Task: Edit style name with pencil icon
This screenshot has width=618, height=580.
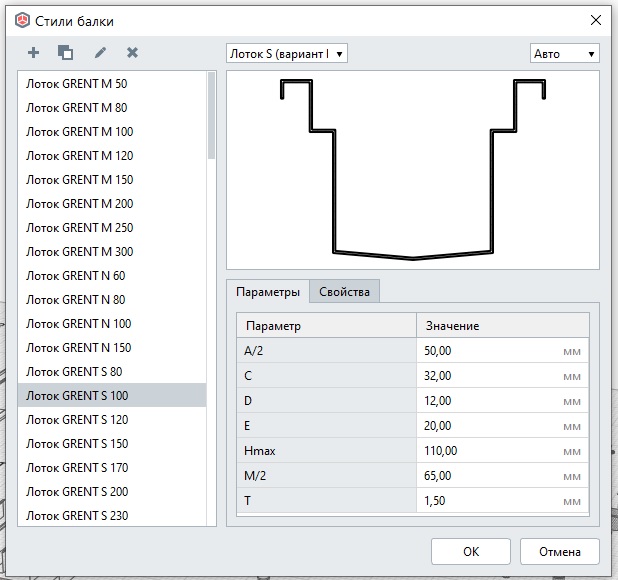Action: [x=100, y=52]
